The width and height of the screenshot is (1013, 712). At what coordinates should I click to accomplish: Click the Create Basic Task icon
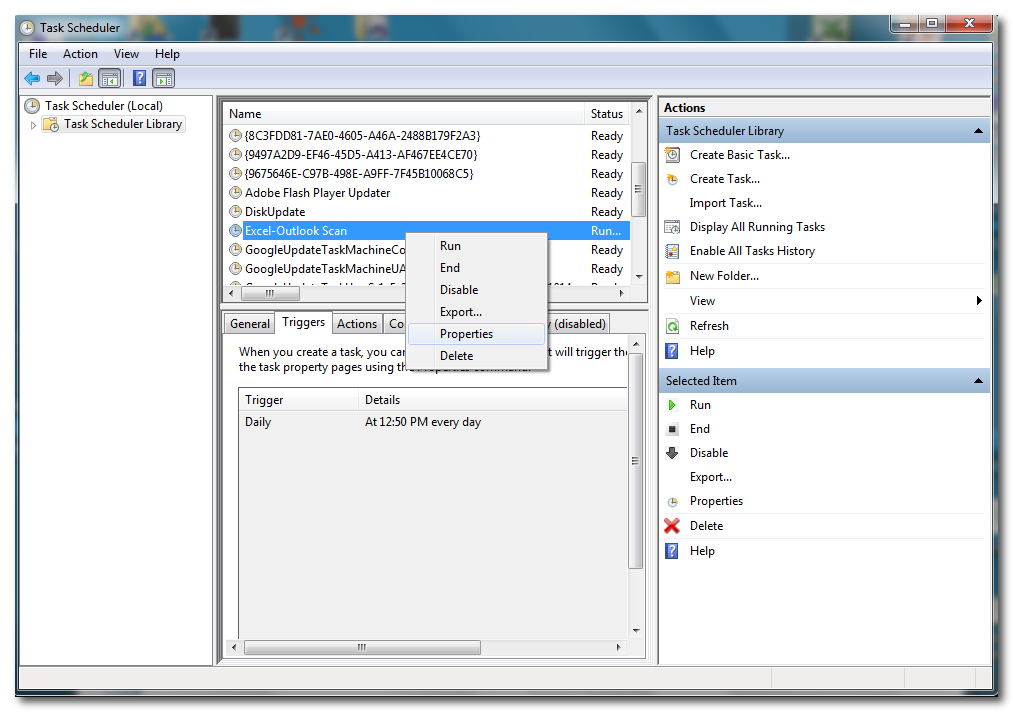(x=673, y=155)
